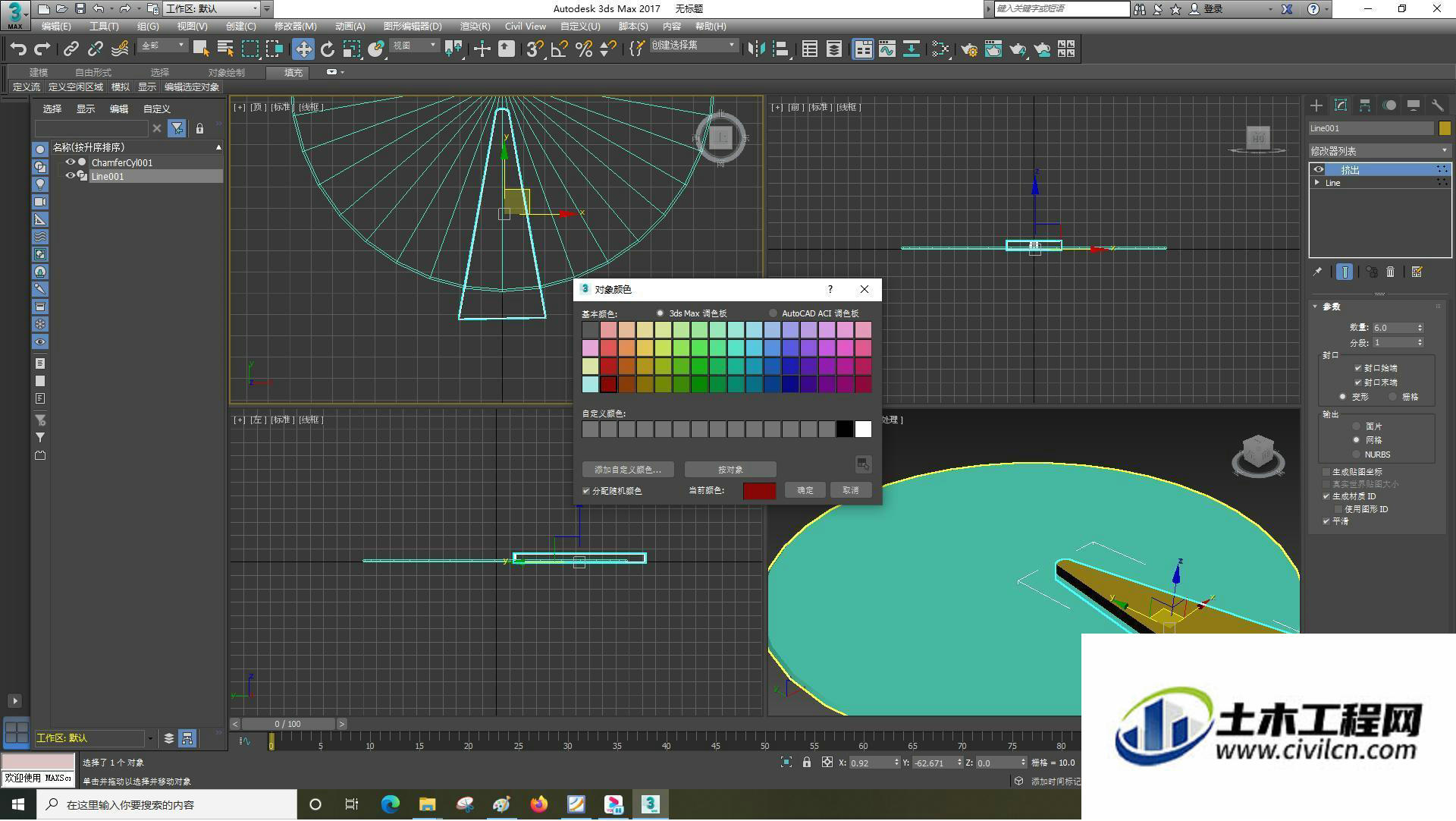Open the Firefox taskbar icon

tap(539, 804)
